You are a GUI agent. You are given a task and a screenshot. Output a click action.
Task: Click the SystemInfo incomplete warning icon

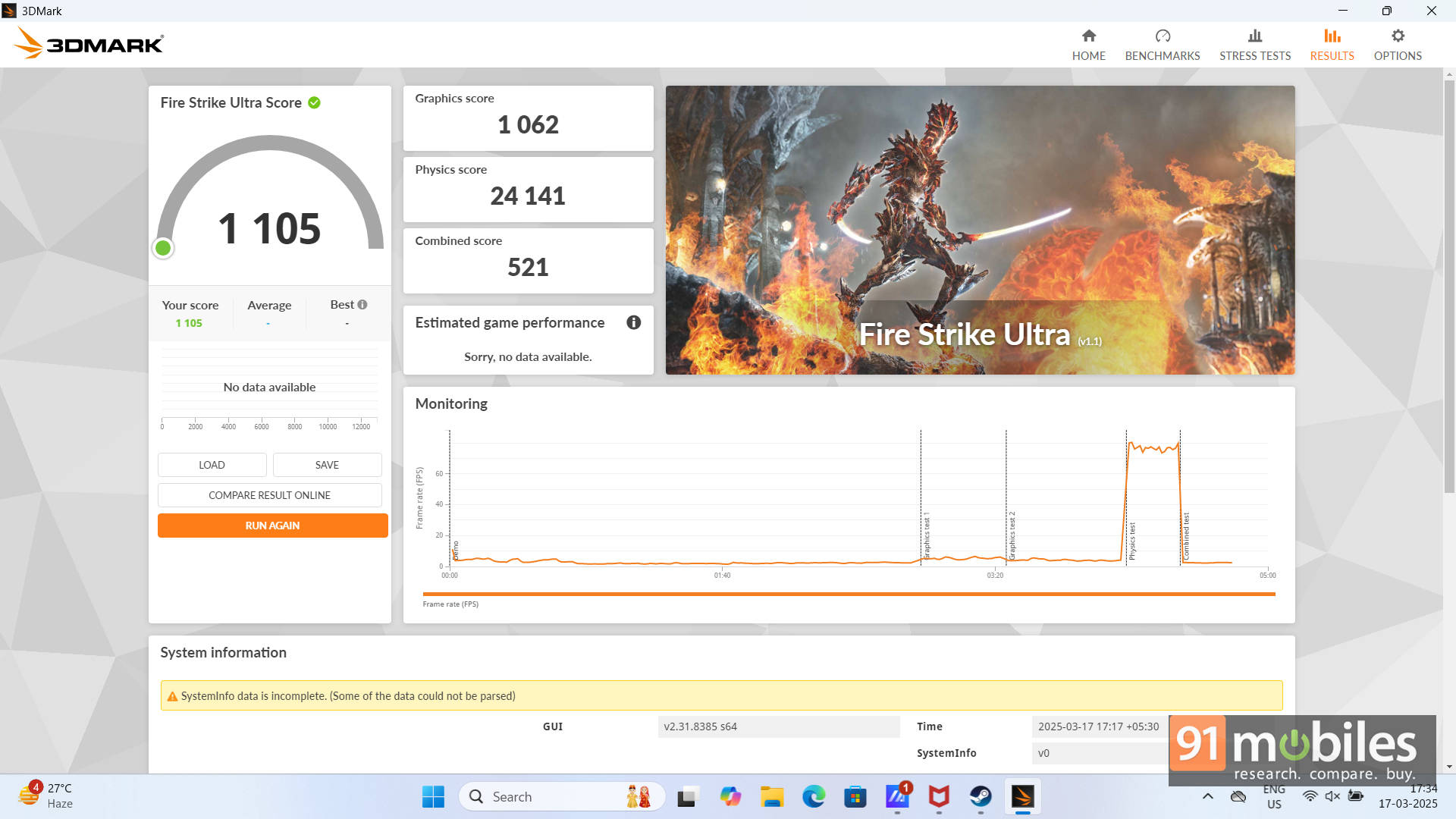pos(172,696)
